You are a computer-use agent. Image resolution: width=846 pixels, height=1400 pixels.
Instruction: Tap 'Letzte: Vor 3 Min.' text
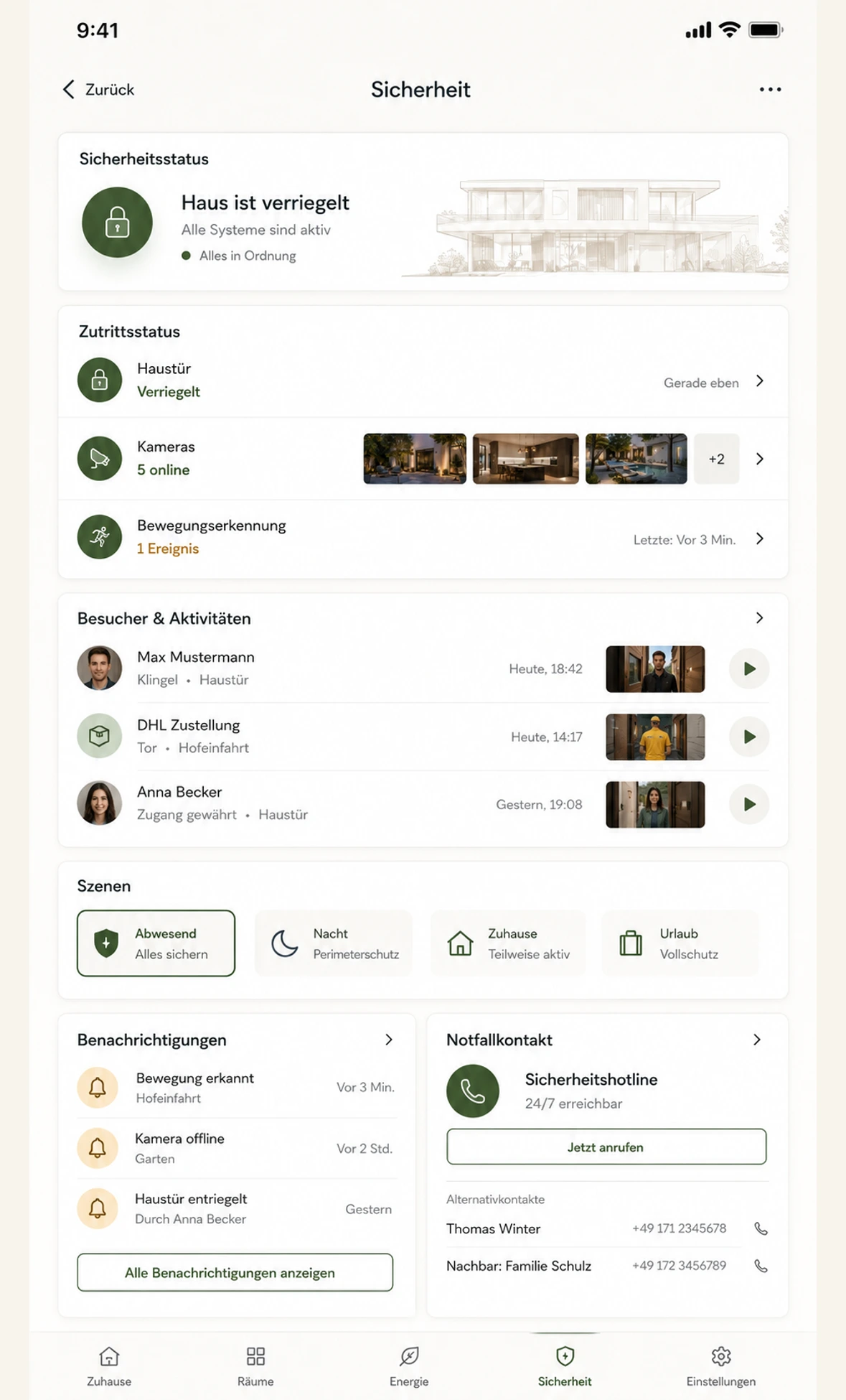685,540
